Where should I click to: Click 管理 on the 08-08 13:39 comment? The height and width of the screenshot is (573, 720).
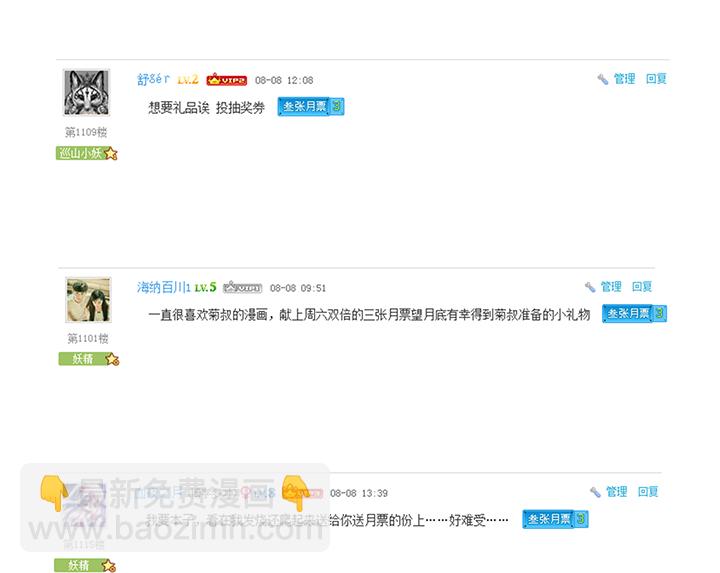(x=616, y=492)
